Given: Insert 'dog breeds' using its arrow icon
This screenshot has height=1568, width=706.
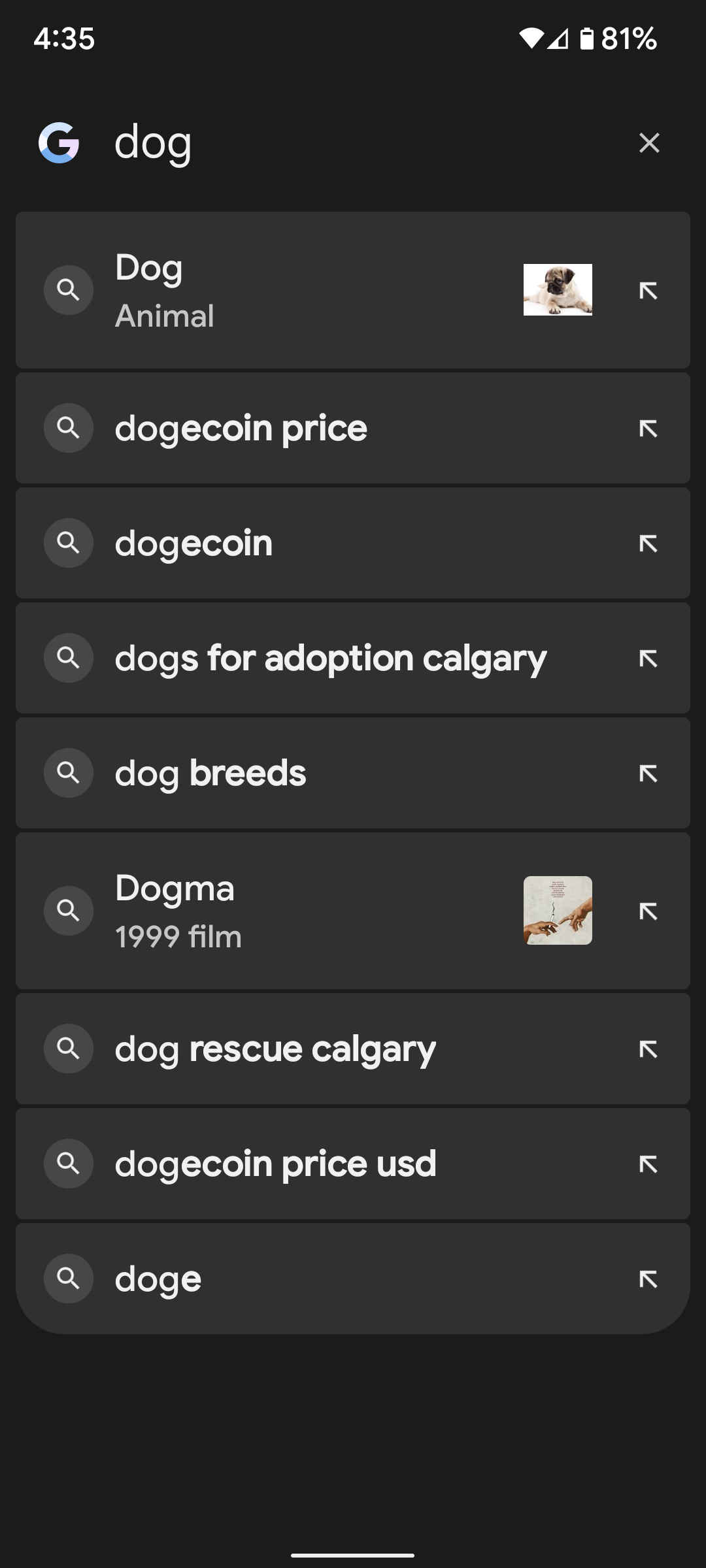Looking at the screenshot, I should [648, 774].
